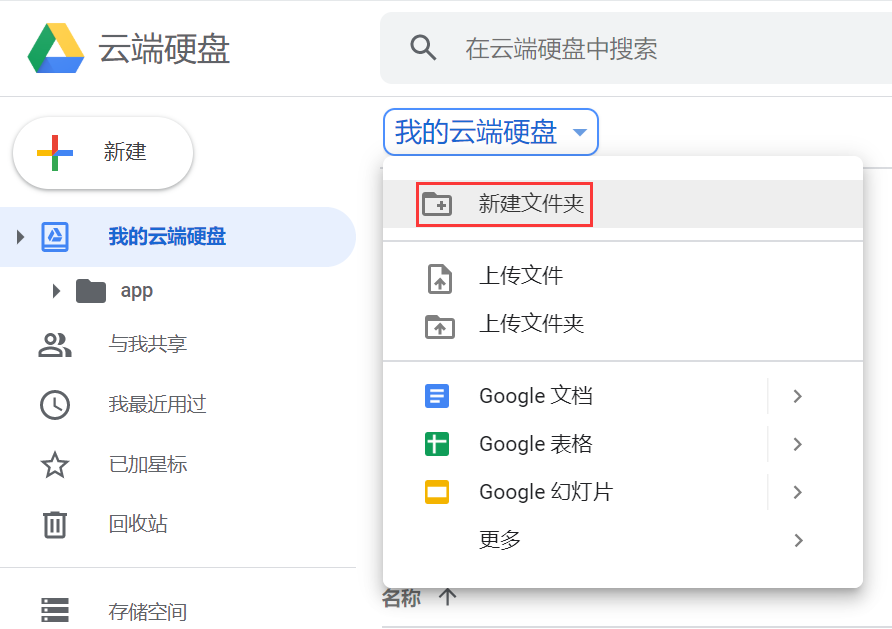Select 我的云端硬盘 in the sidebar
This screenshot has height=629, width=892.
coord(177,237)
